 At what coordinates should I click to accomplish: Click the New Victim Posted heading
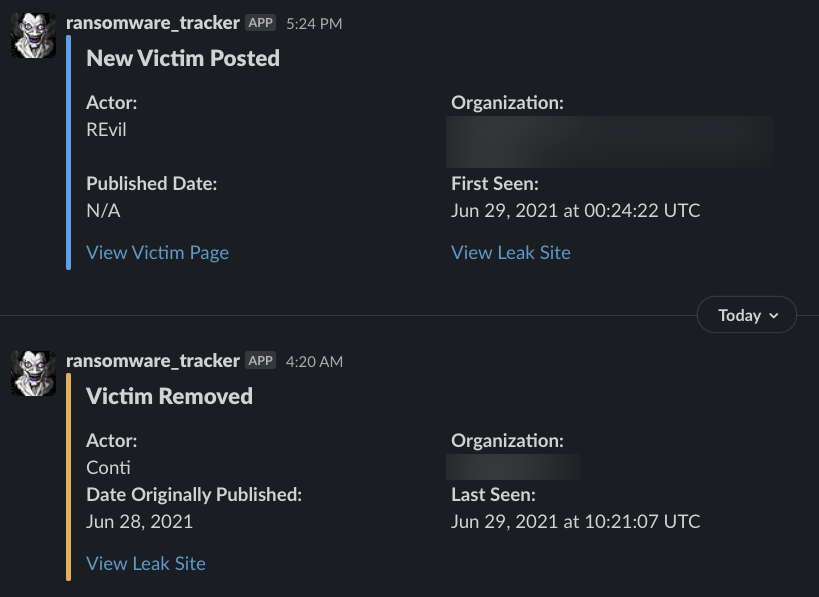pyautogui.click(x=183, y=58)
